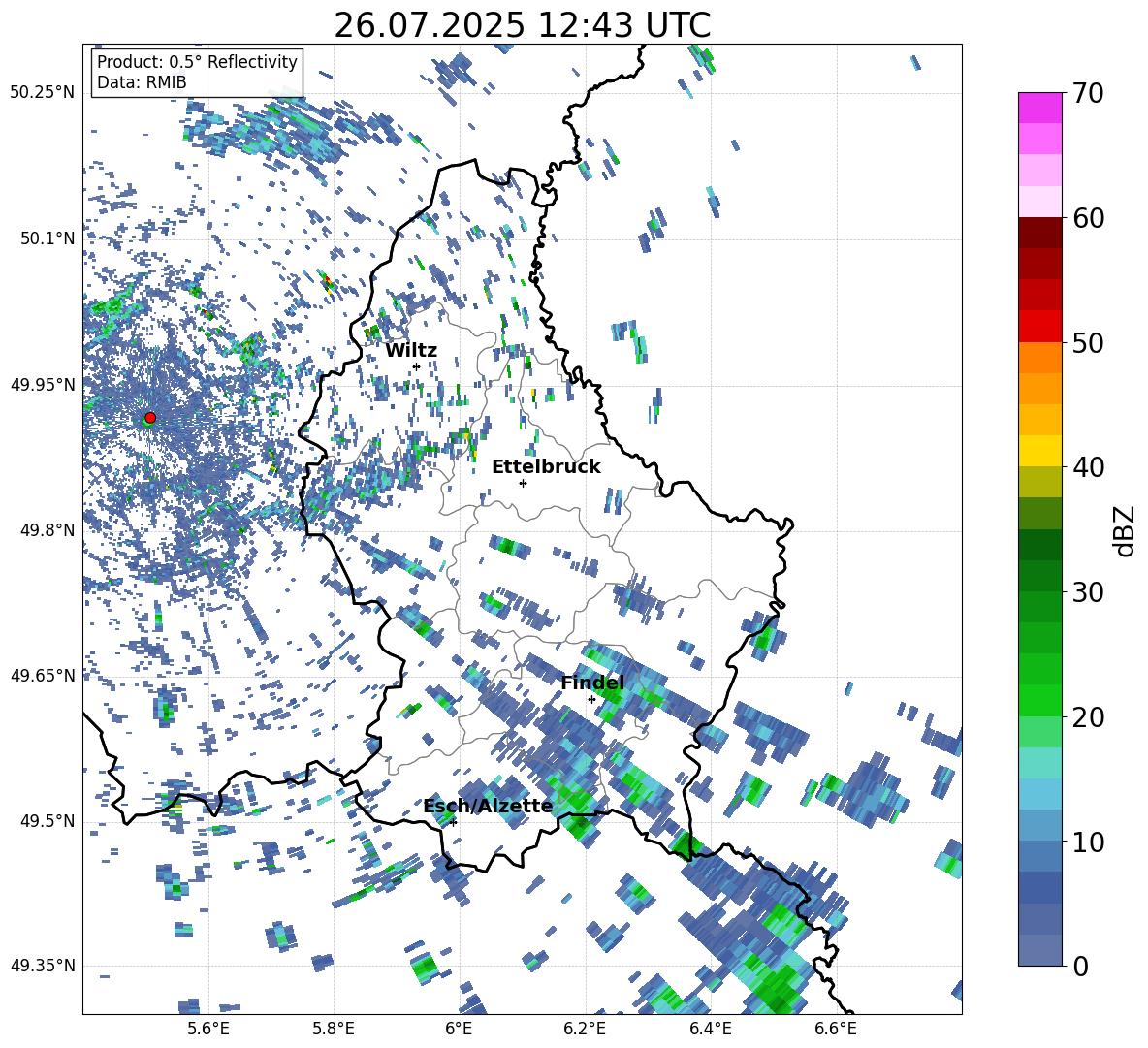Click the Ettelbruck city label

click(x=546, y=467)
